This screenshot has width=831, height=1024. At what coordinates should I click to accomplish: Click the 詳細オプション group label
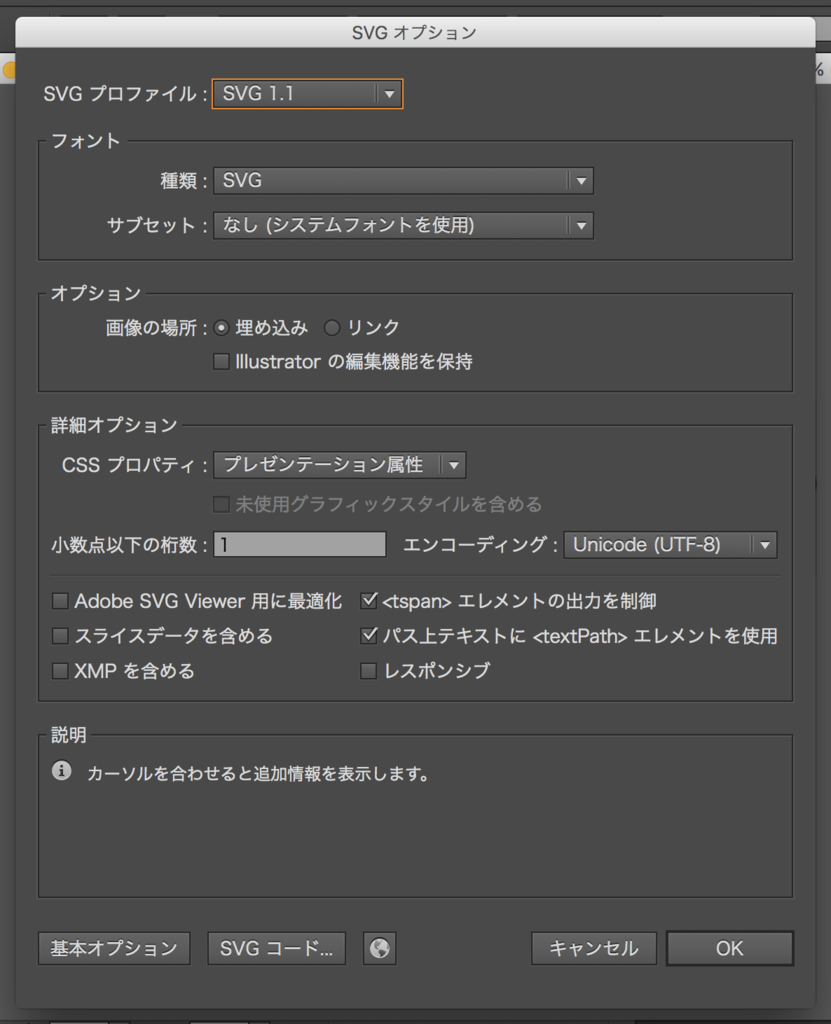point(114,426)
